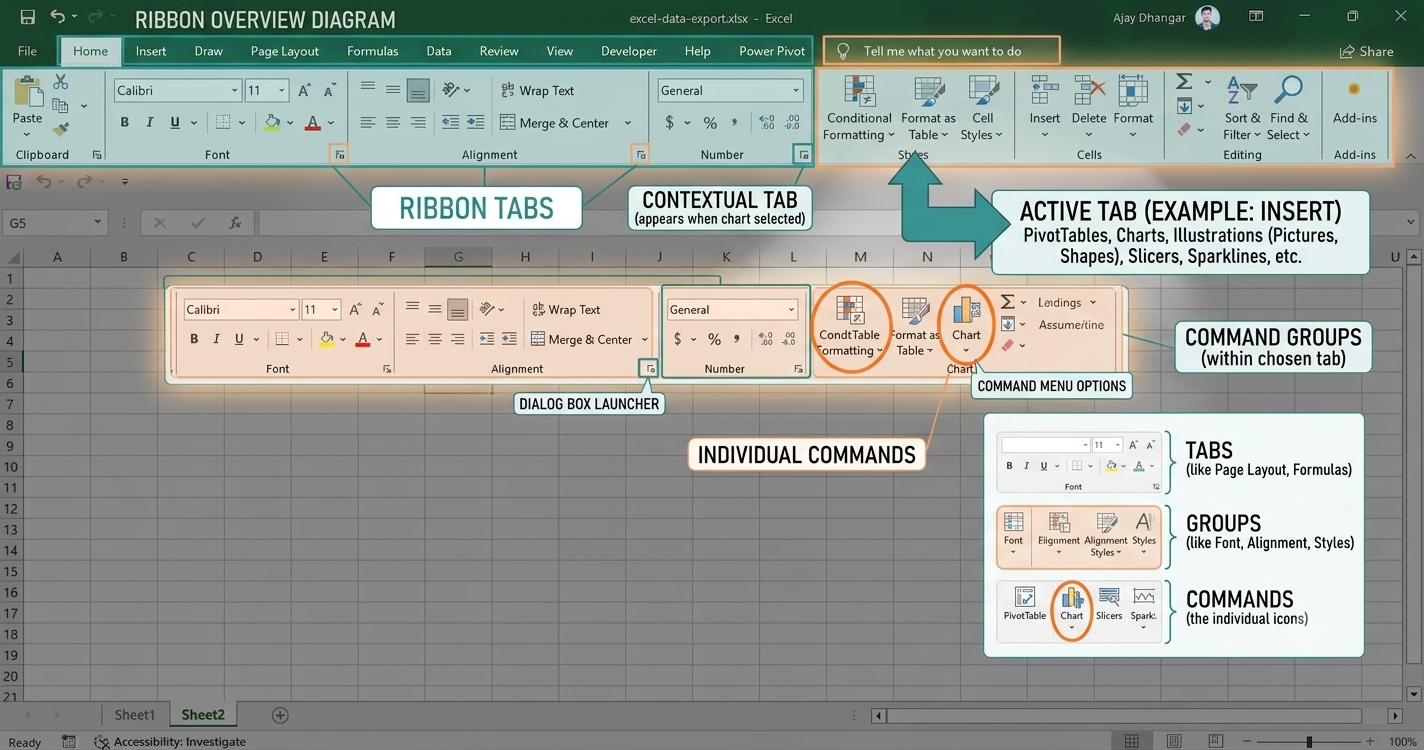Image resolution: width=1424 pixels, height=750 pixels.
Task: Toggle Top Align in main ribbon Alignment group
Action: coord(368,90)
